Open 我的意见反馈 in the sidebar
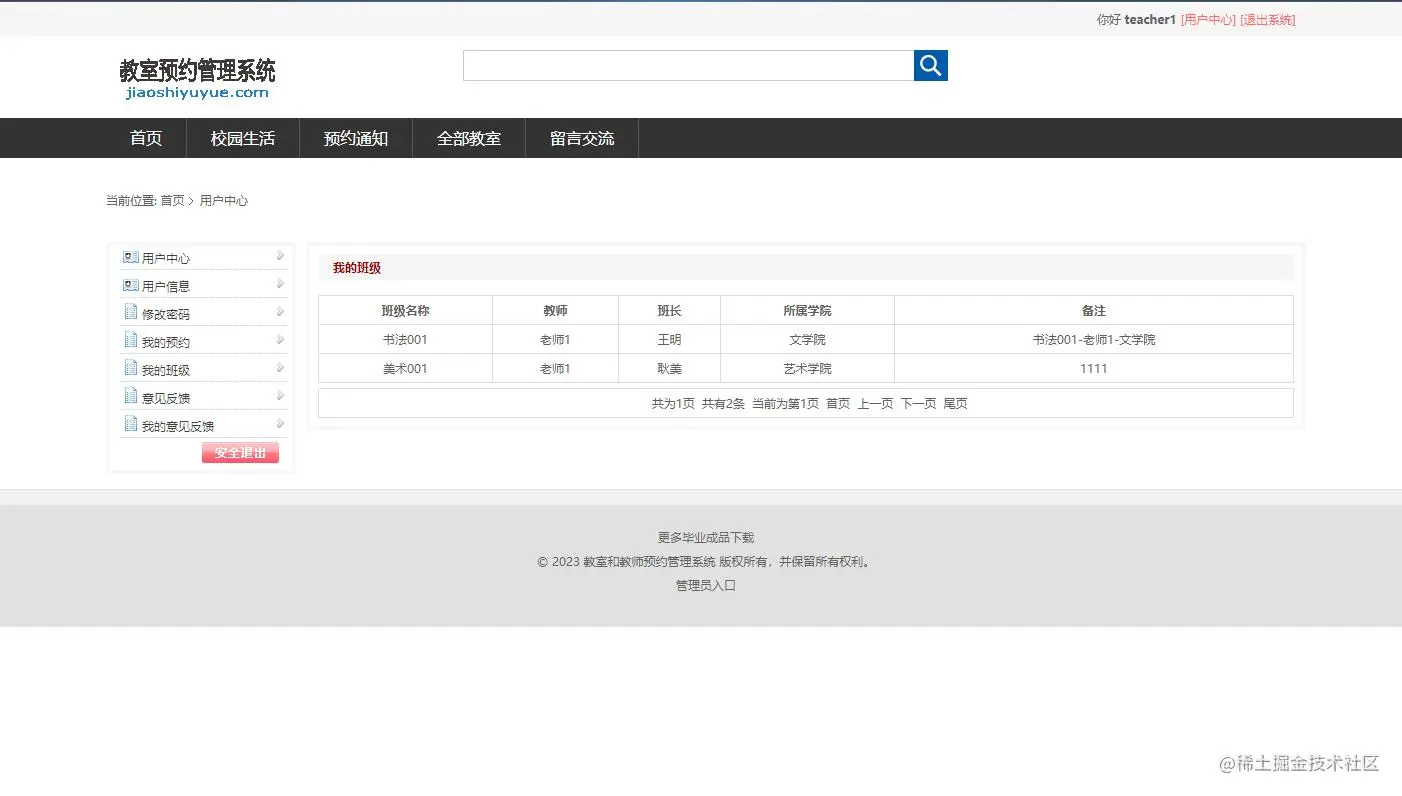The height and width of the screenshot is (796, 1402). pos(178,426)
